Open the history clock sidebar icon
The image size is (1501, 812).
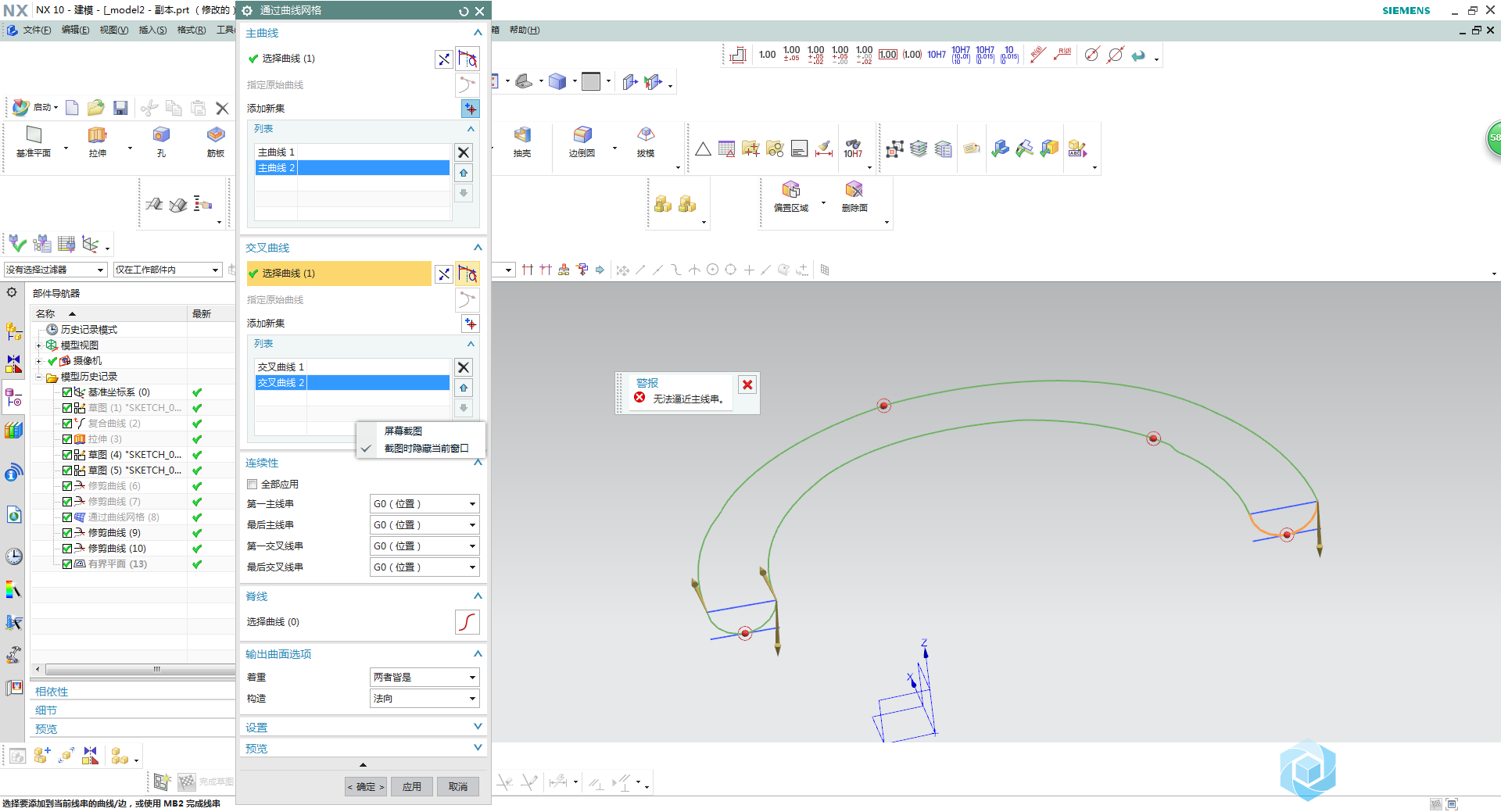pyautogui.click(x=14, y=556)
